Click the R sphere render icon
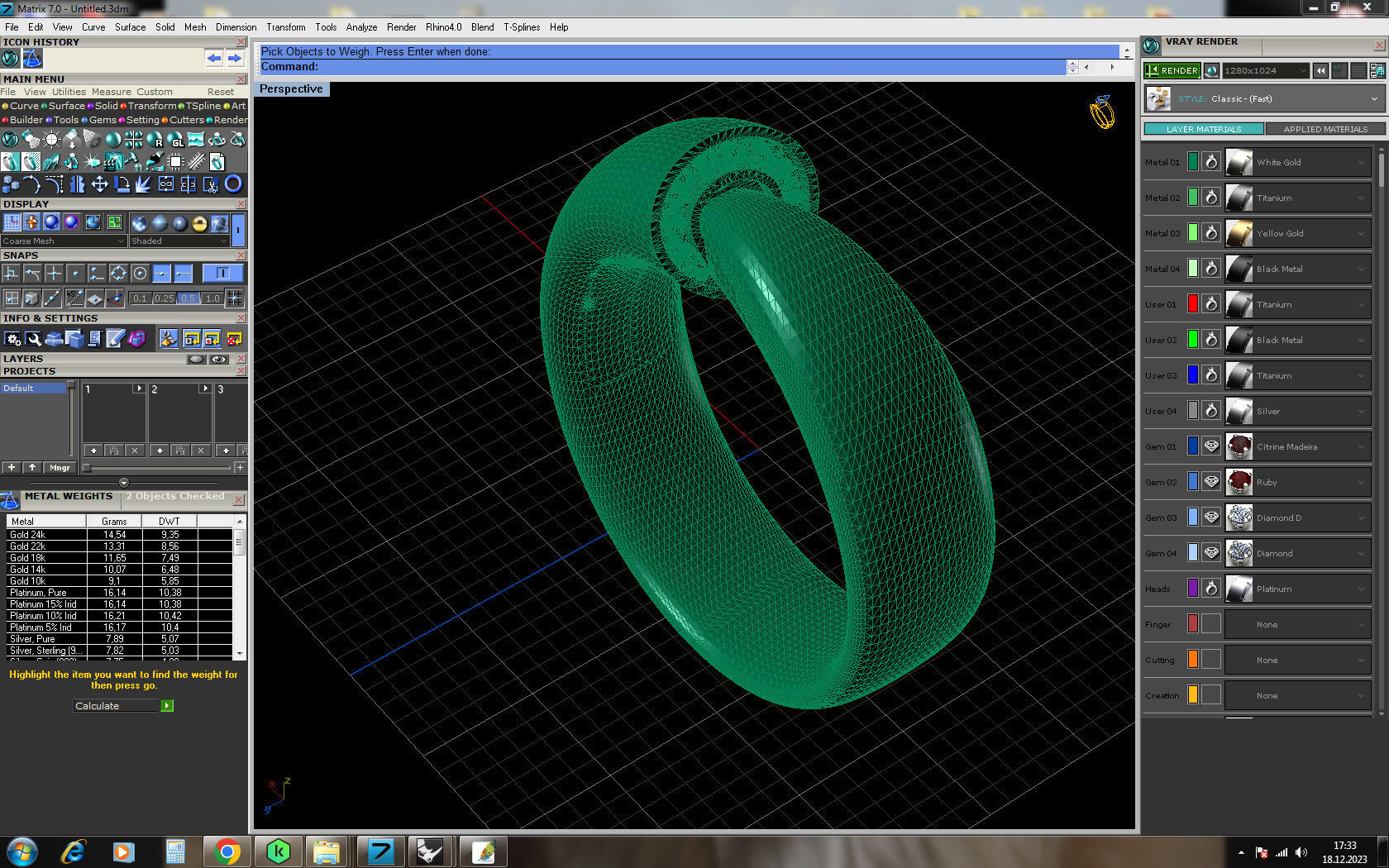 click(155, 139)
